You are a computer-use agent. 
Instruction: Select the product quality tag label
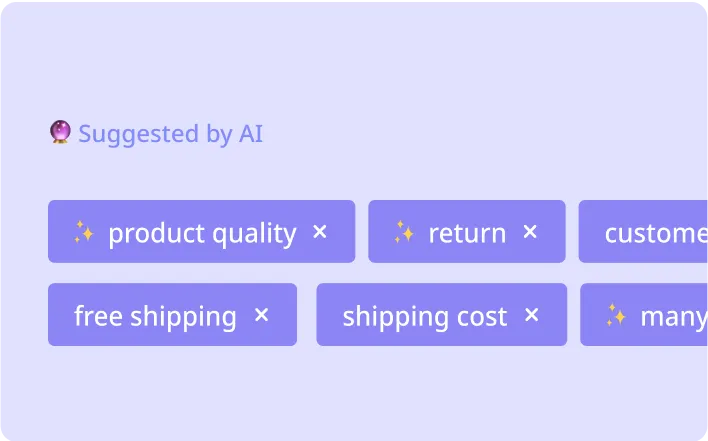pyautogui.click(x=202, y=233)
